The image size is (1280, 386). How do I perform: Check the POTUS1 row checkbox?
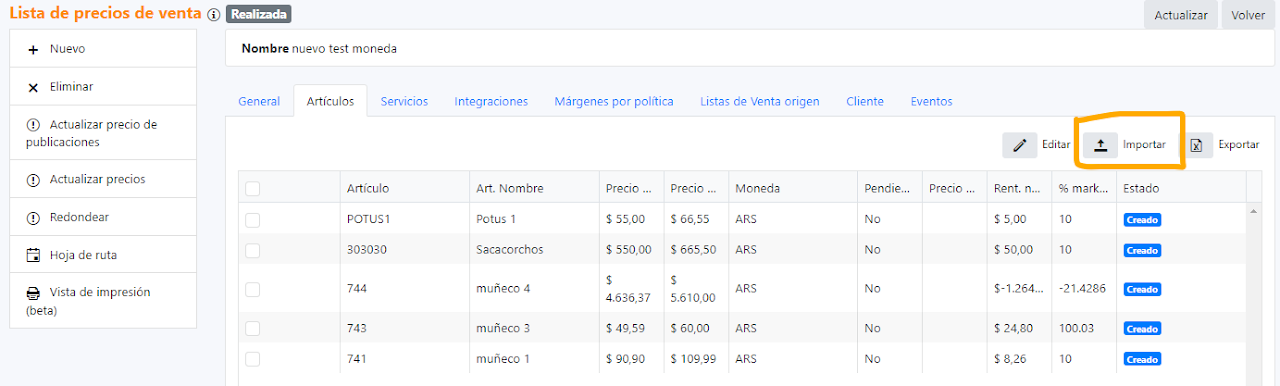[x=252, y=219]
